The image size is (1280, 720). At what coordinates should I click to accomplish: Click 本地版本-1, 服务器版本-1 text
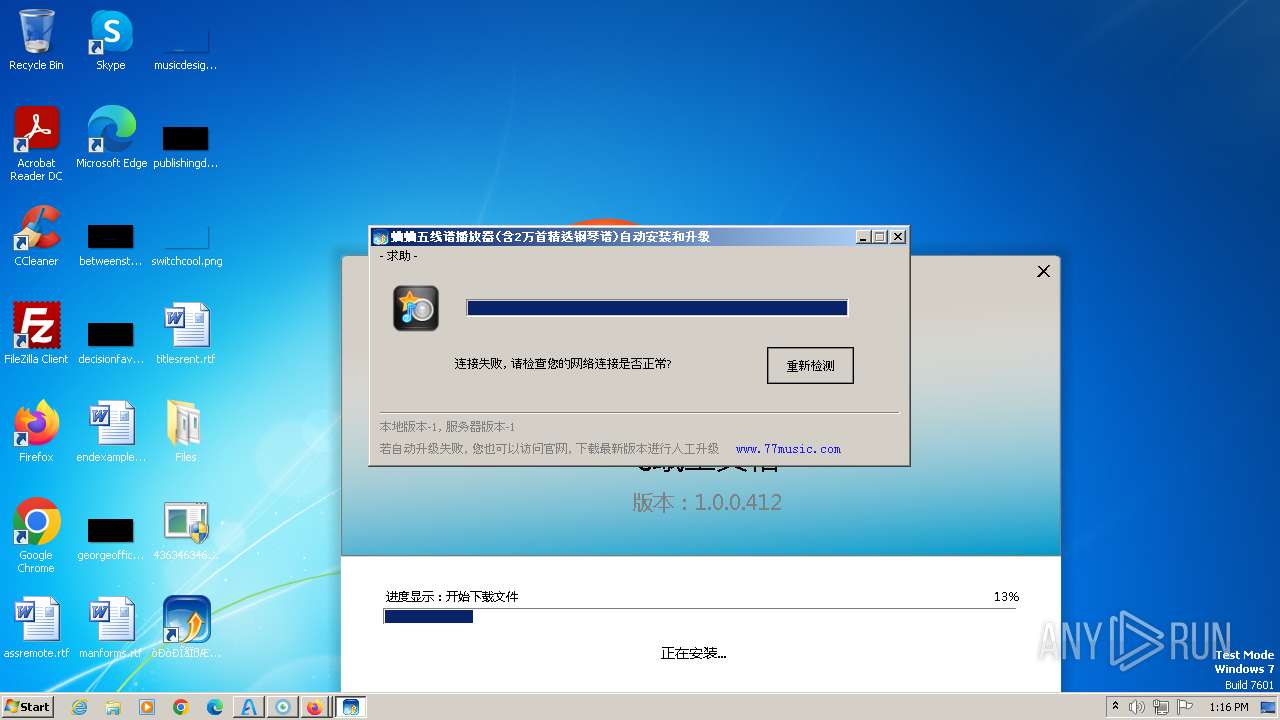(x=447, y=427)
